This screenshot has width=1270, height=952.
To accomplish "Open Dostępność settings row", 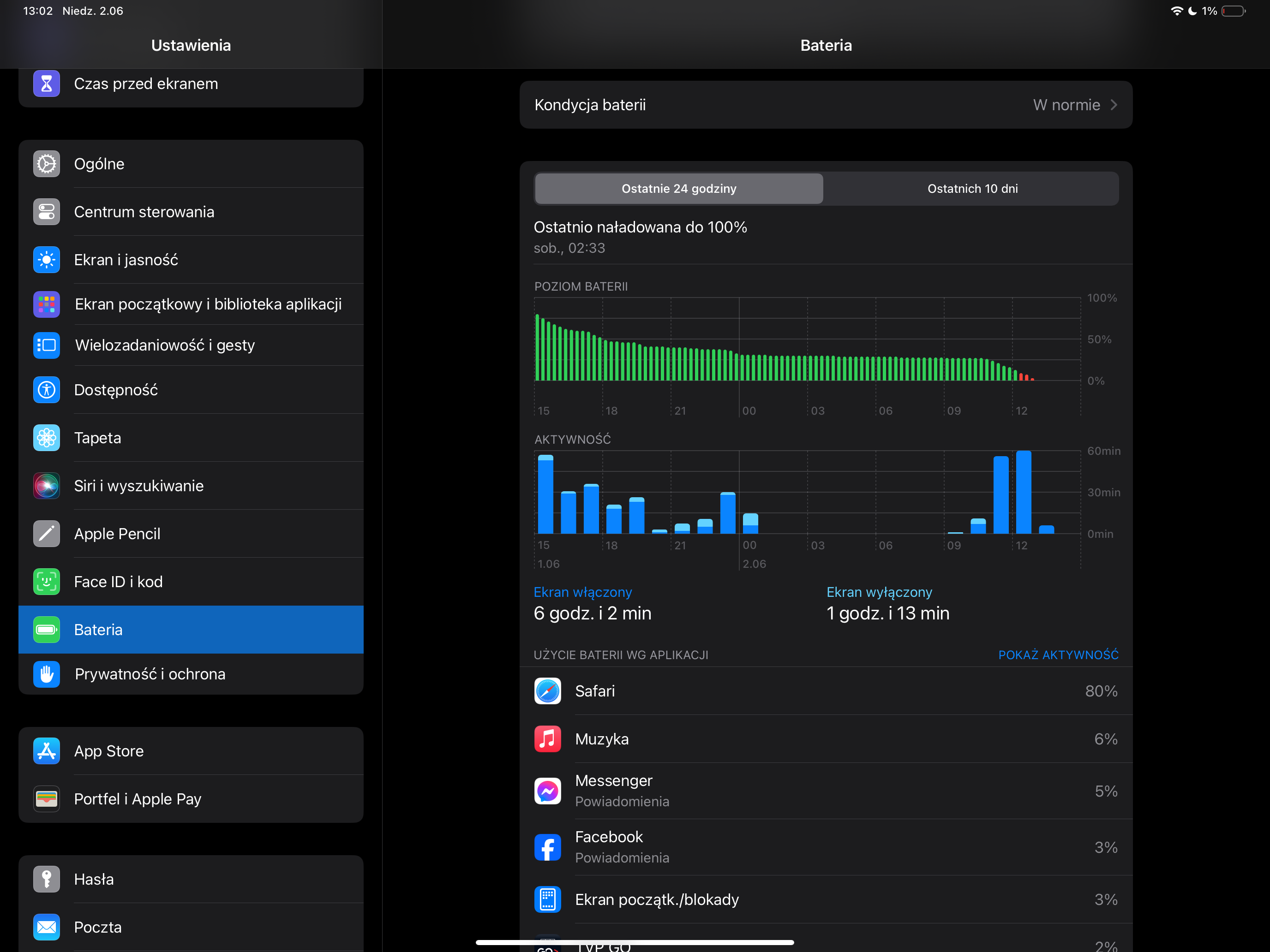I will (191, 390).
